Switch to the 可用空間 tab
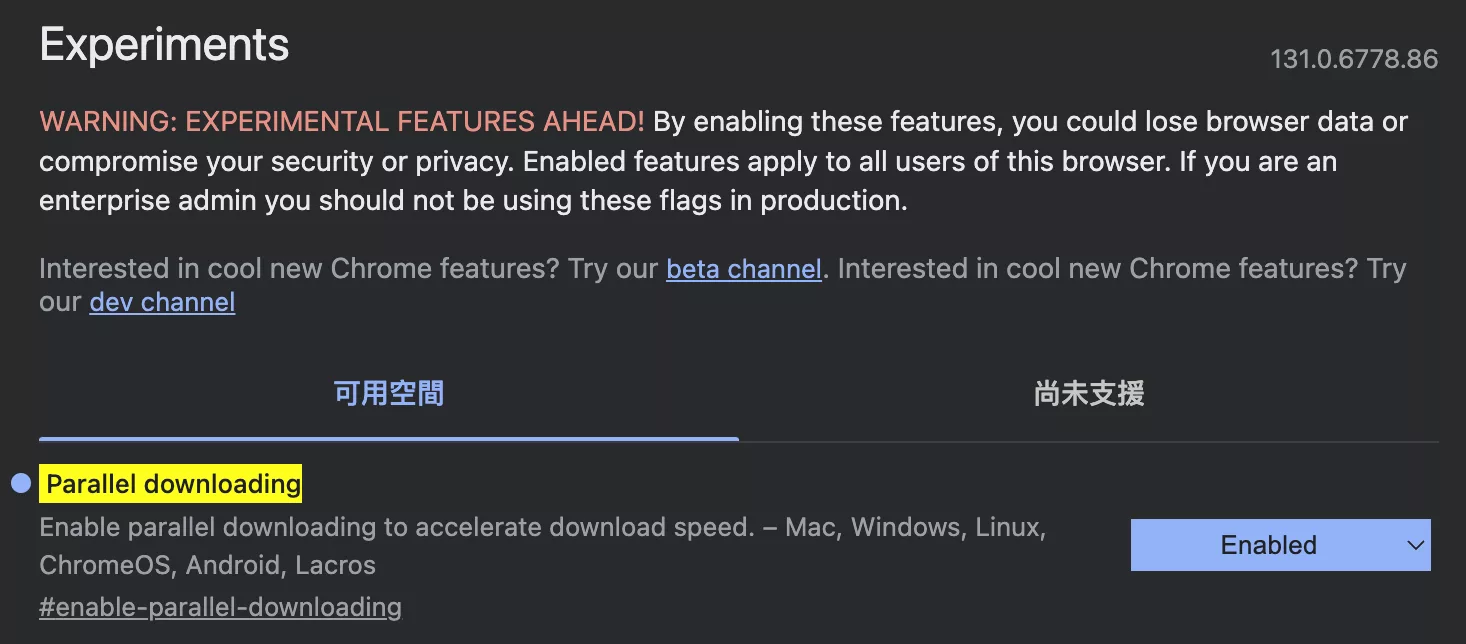 tap(389, 394)
